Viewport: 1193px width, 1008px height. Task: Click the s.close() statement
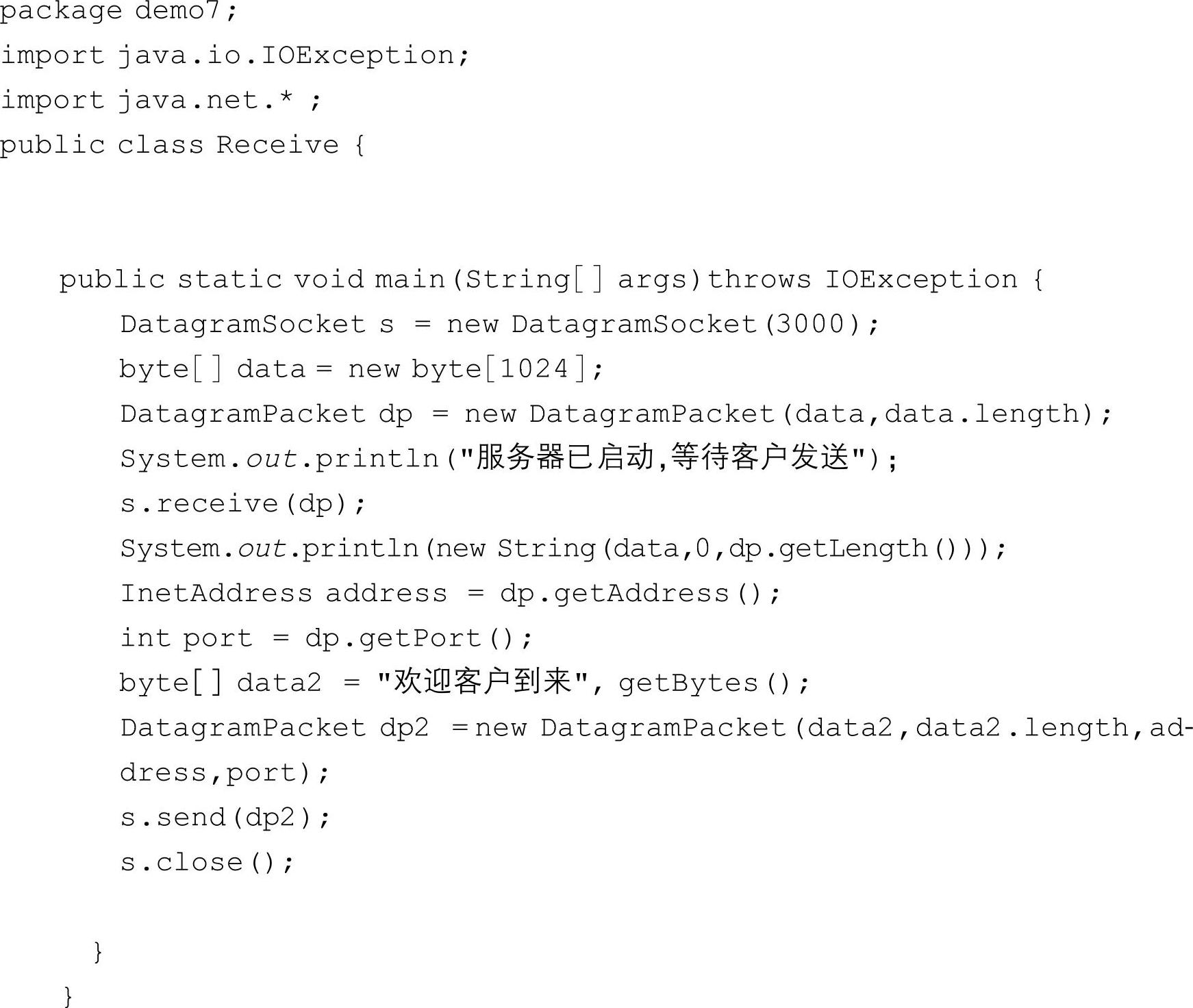pyautogui.click(x=207, y=863)
